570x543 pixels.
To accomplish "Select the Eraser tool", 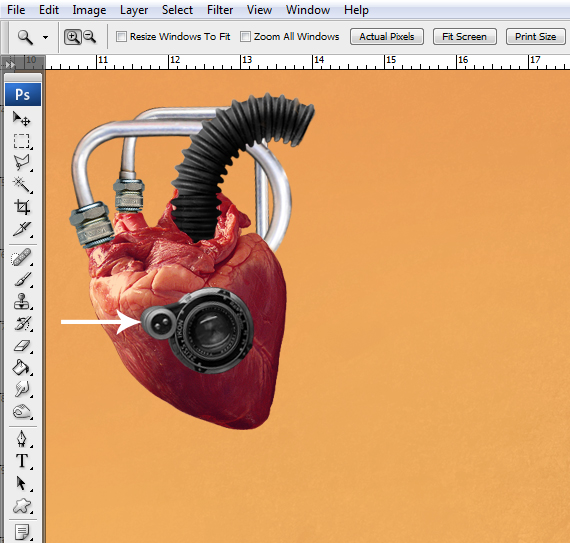I will [22, 346].
